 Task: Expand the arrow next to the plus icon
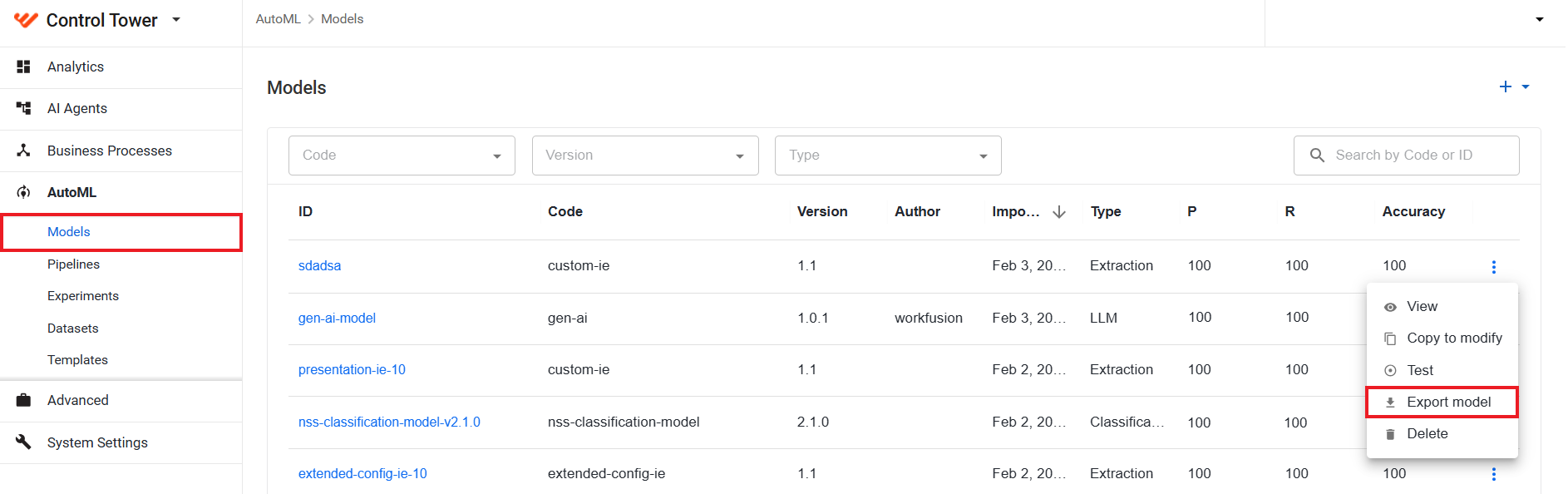tap(1526, 86)
